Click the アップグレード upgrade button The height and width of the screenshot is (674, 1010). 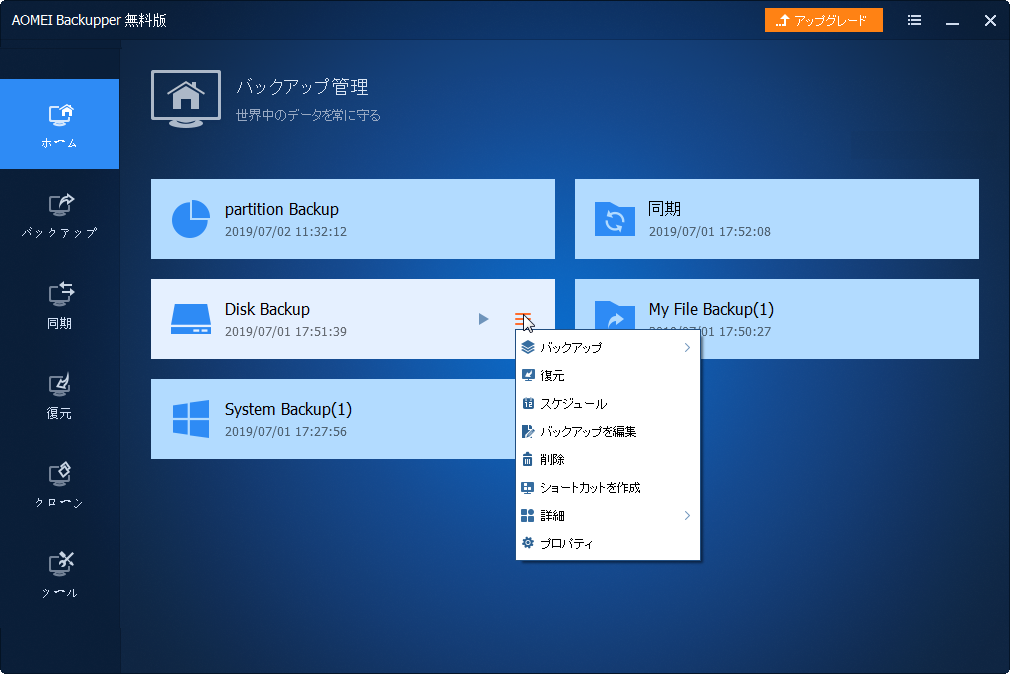point(823,20)
